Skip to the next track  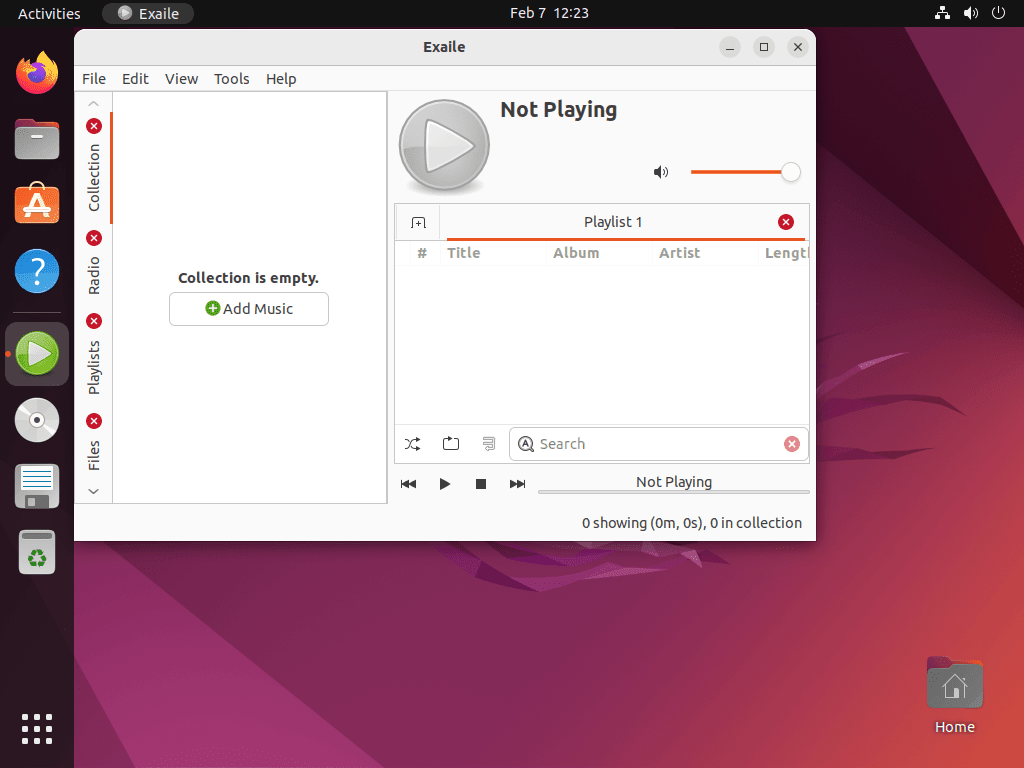point(517,483)
